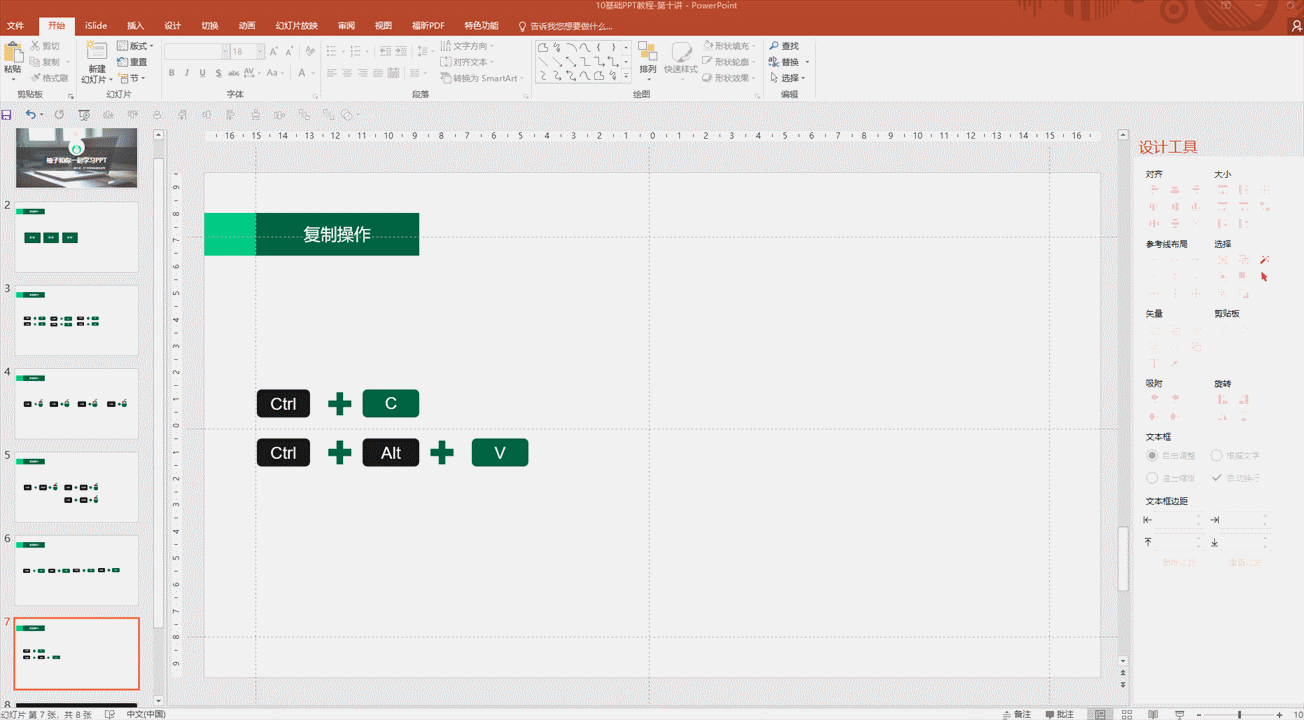This screenshot has height=720, width=1304.
Task: Click the Find (查找) magnifier icon
Action: tap(774, 46)
